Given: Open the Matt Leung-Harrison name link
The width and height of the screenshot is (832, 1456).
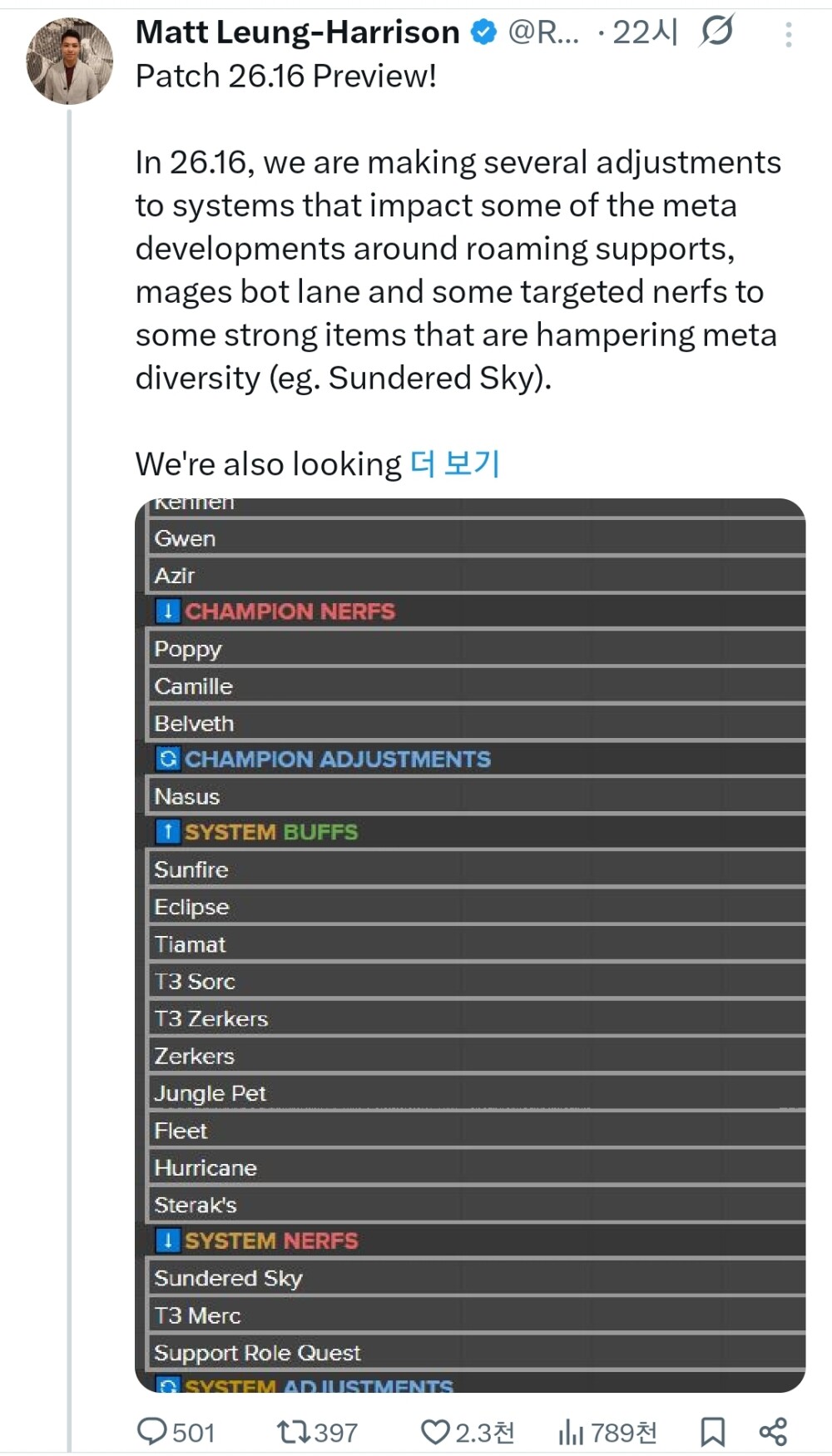Looking at the screenshot, I should click(297, 32).
